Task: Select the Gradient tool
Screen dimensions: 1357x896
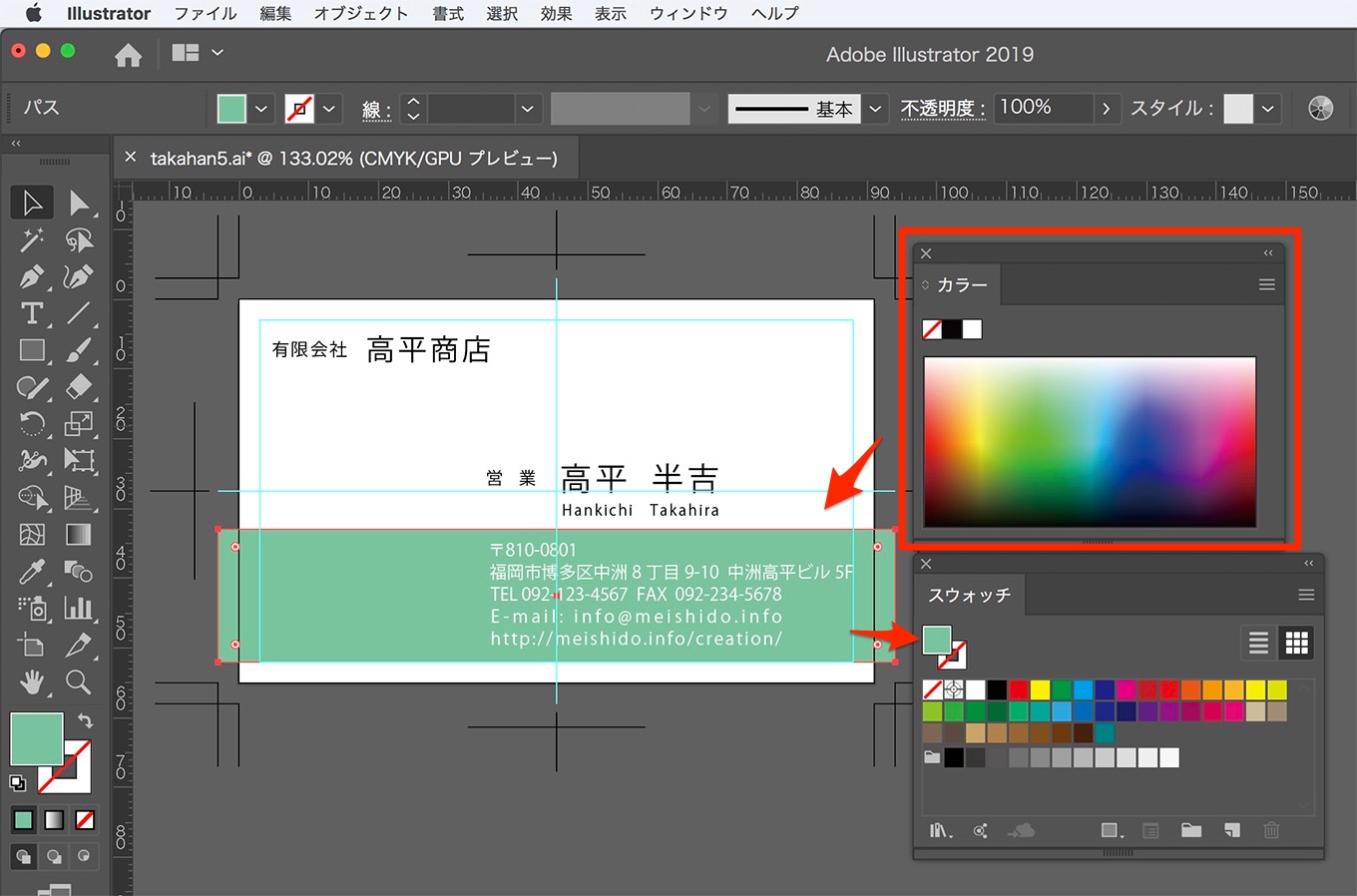Action: coord(79,535)
